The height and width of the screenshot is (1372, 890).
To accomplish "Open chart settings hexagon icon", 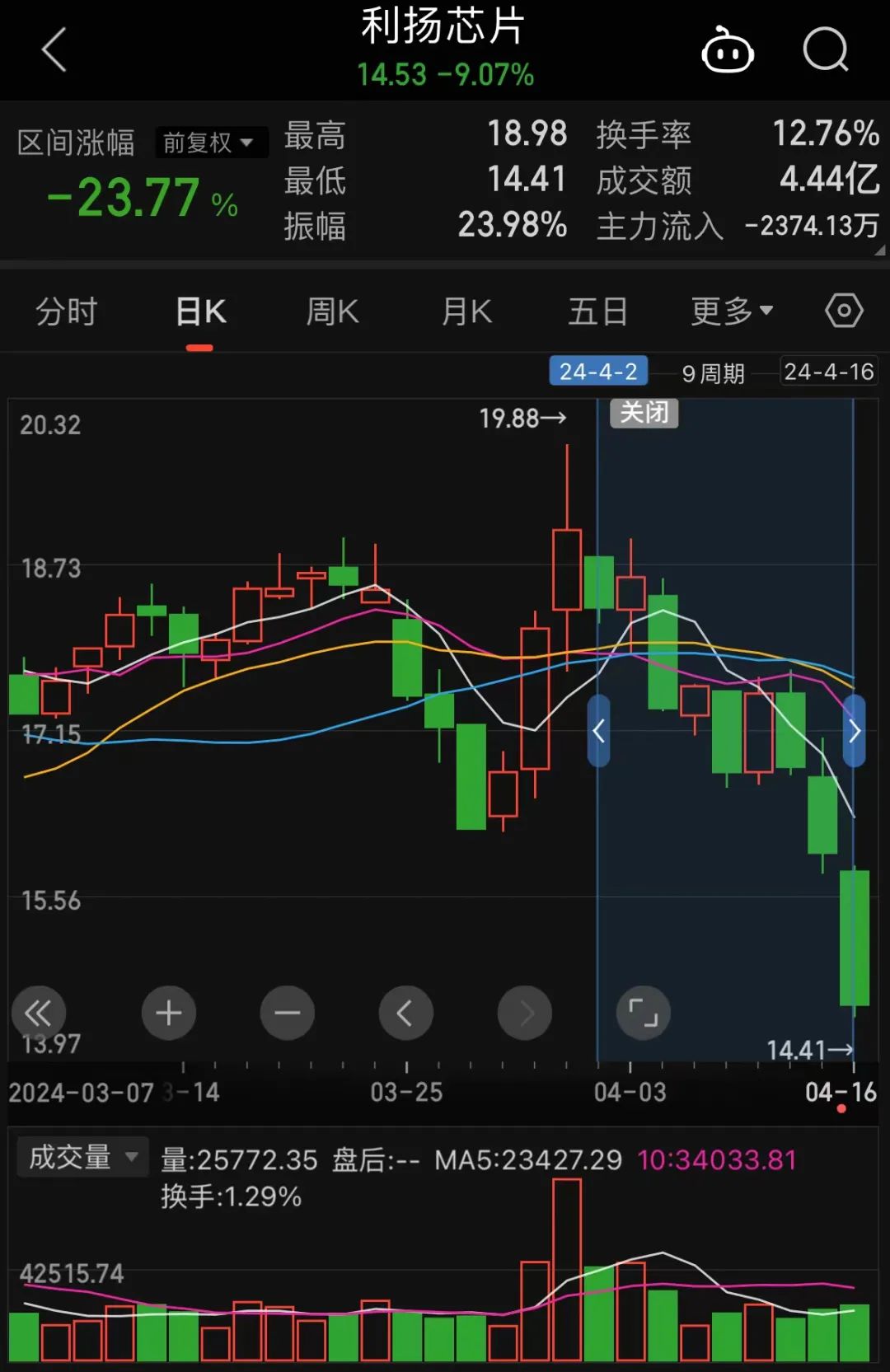I will (844, 311).
